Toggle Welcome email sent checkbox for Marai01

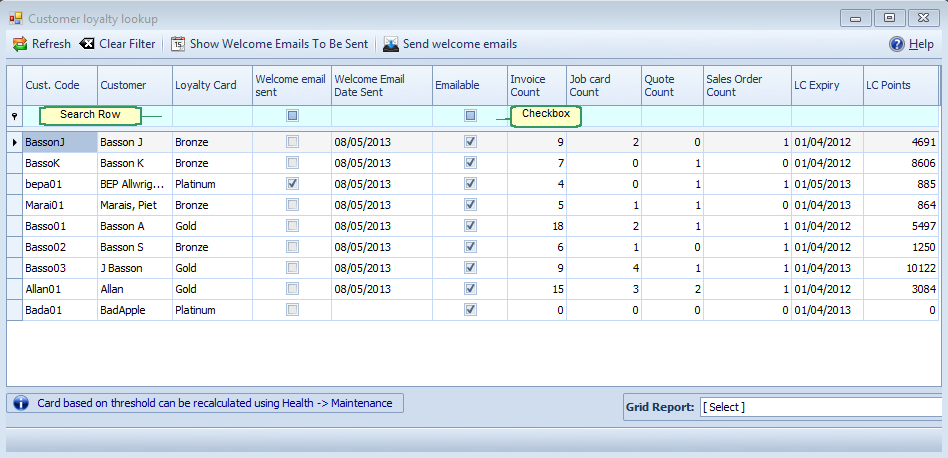[x=293, y=205]
